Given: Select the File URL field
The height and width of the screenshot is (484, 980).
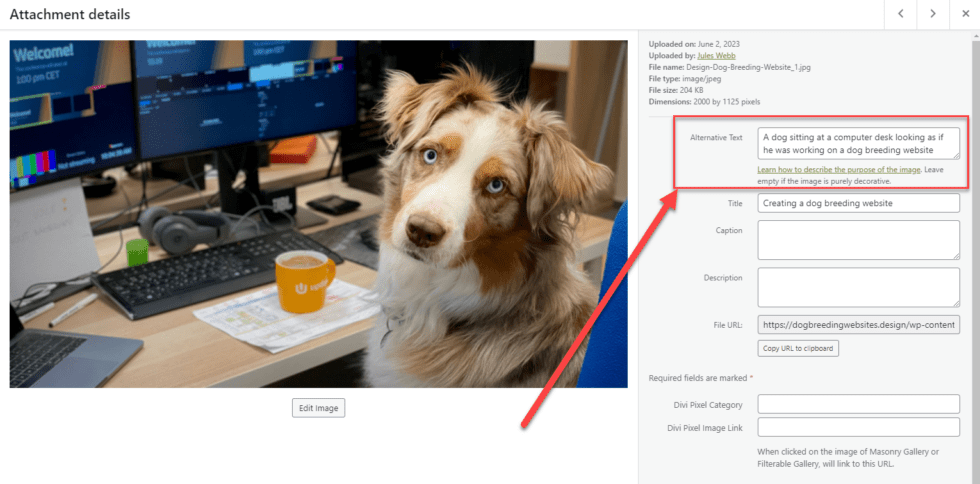Looking at the screenshot, I should [x=858, y=325].
